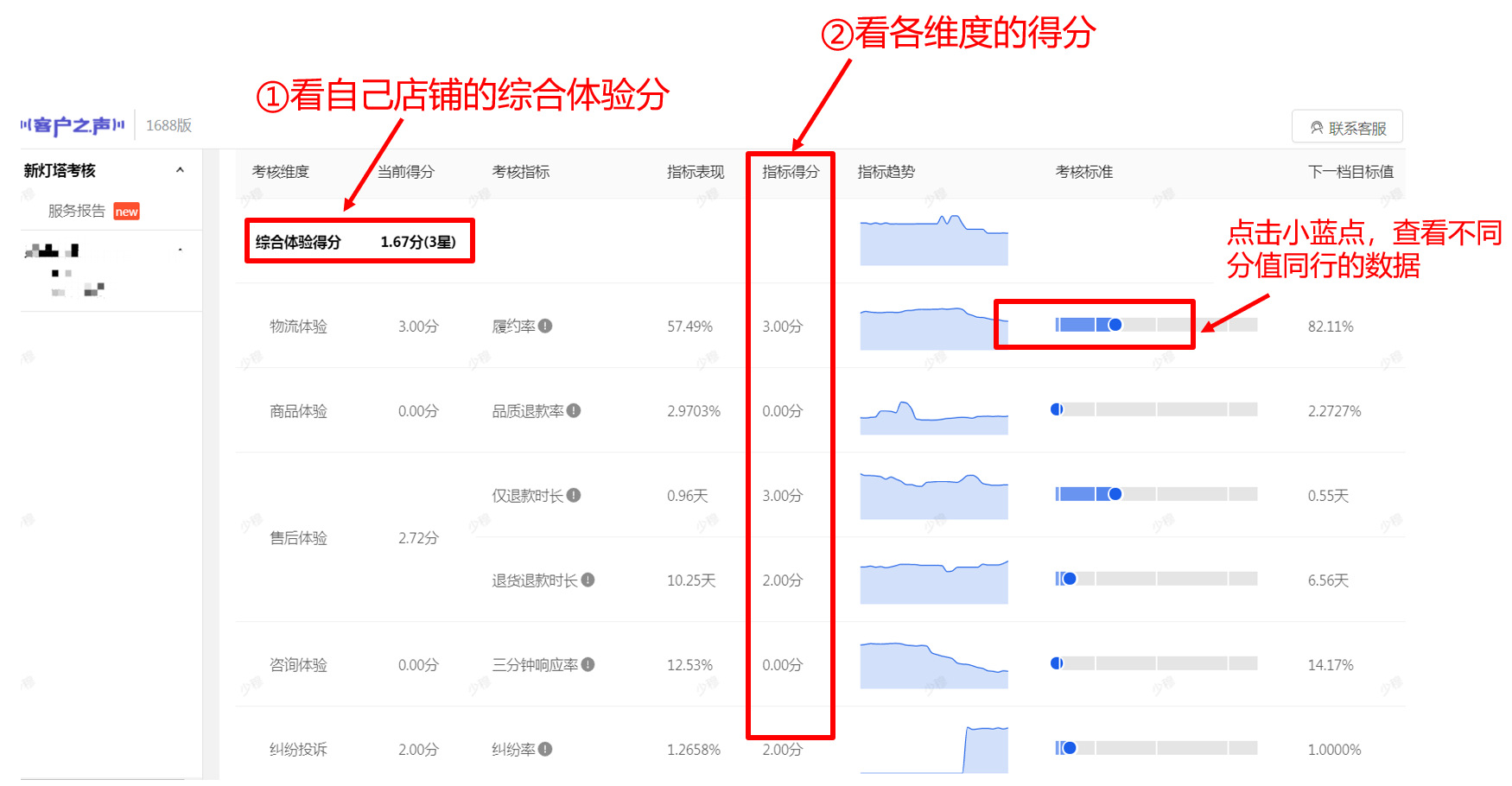Click the 纠纷率 trend chart
This screenshot has height=786, width=1512.
[x=934, y=750]
